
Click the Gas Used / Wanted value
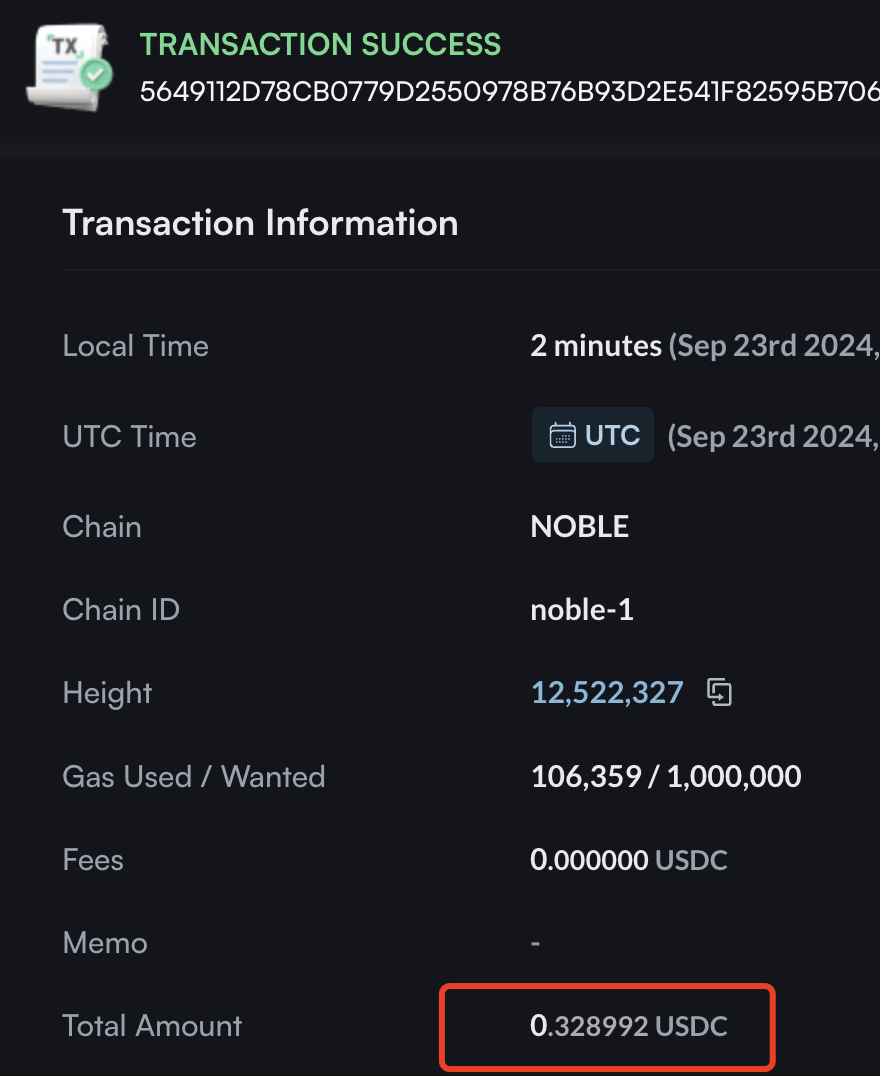666,777
